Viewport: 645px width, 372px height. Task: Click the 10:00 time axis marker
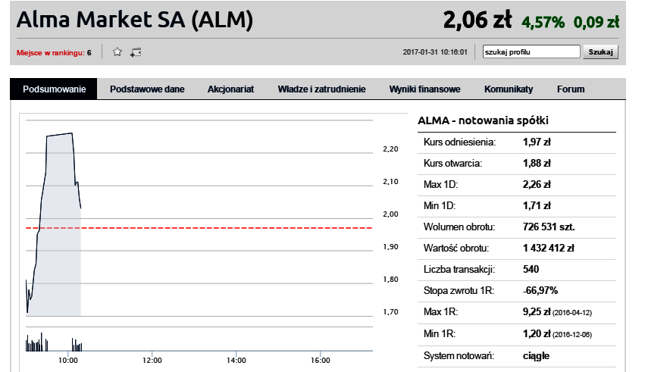68,360
